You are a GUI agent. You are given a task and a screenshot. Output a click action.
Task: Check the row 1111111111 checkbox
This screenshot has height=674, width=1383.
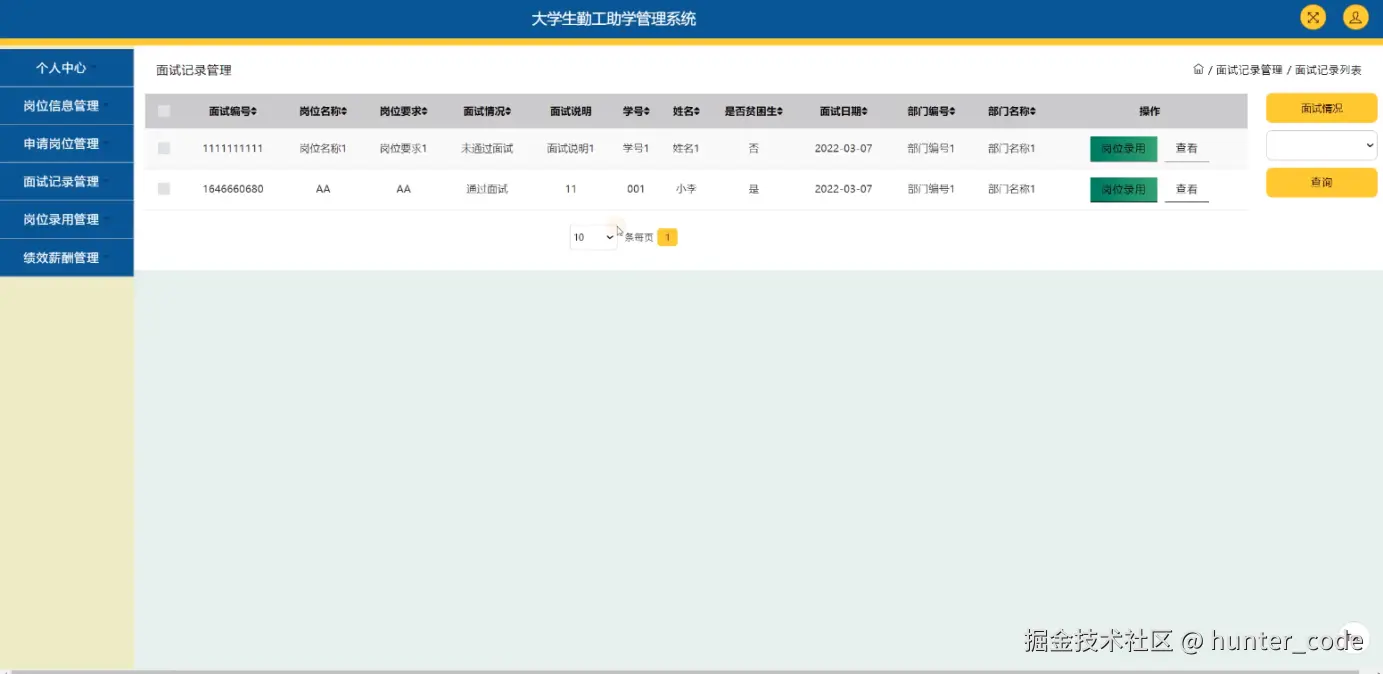[x=164, y=148]
